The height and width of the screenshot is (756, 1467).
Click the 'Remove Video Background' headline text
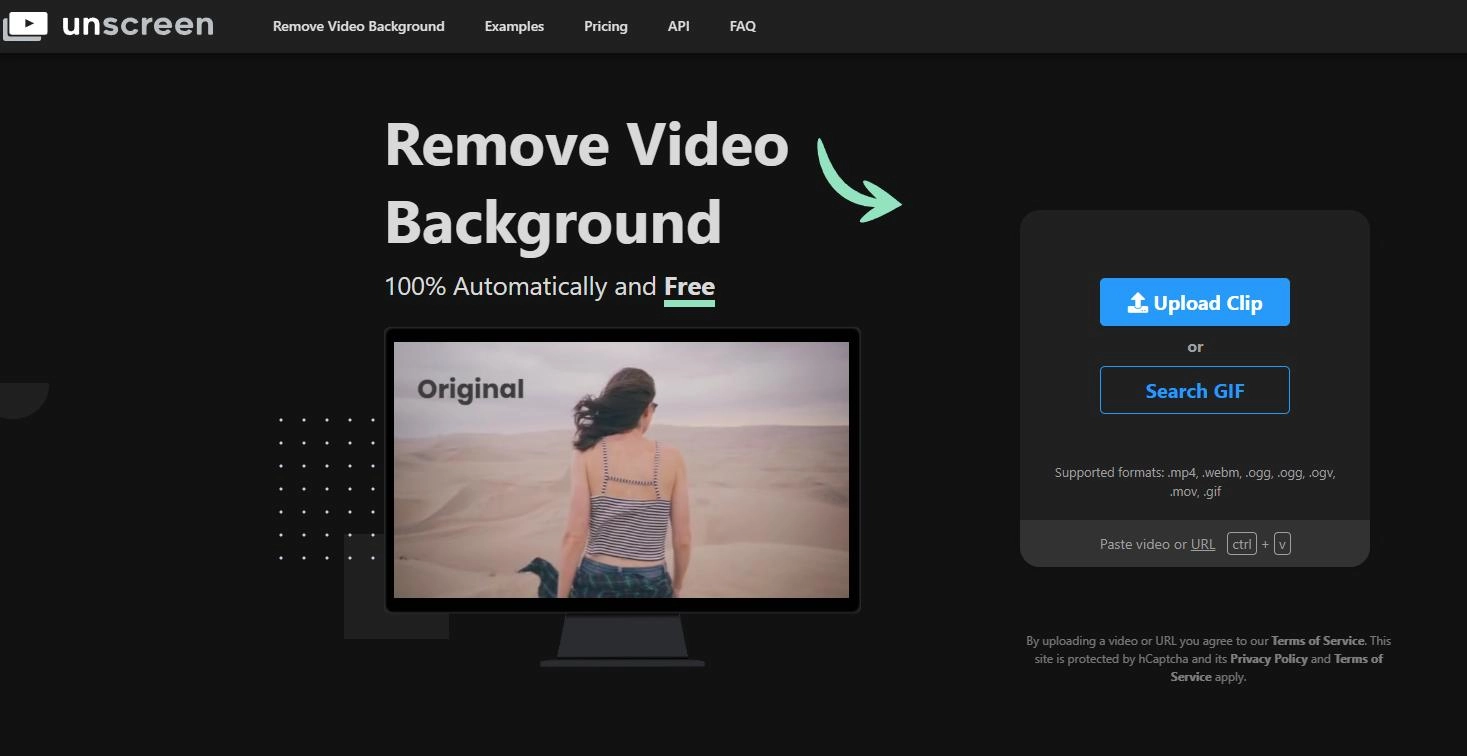[587, 183]
